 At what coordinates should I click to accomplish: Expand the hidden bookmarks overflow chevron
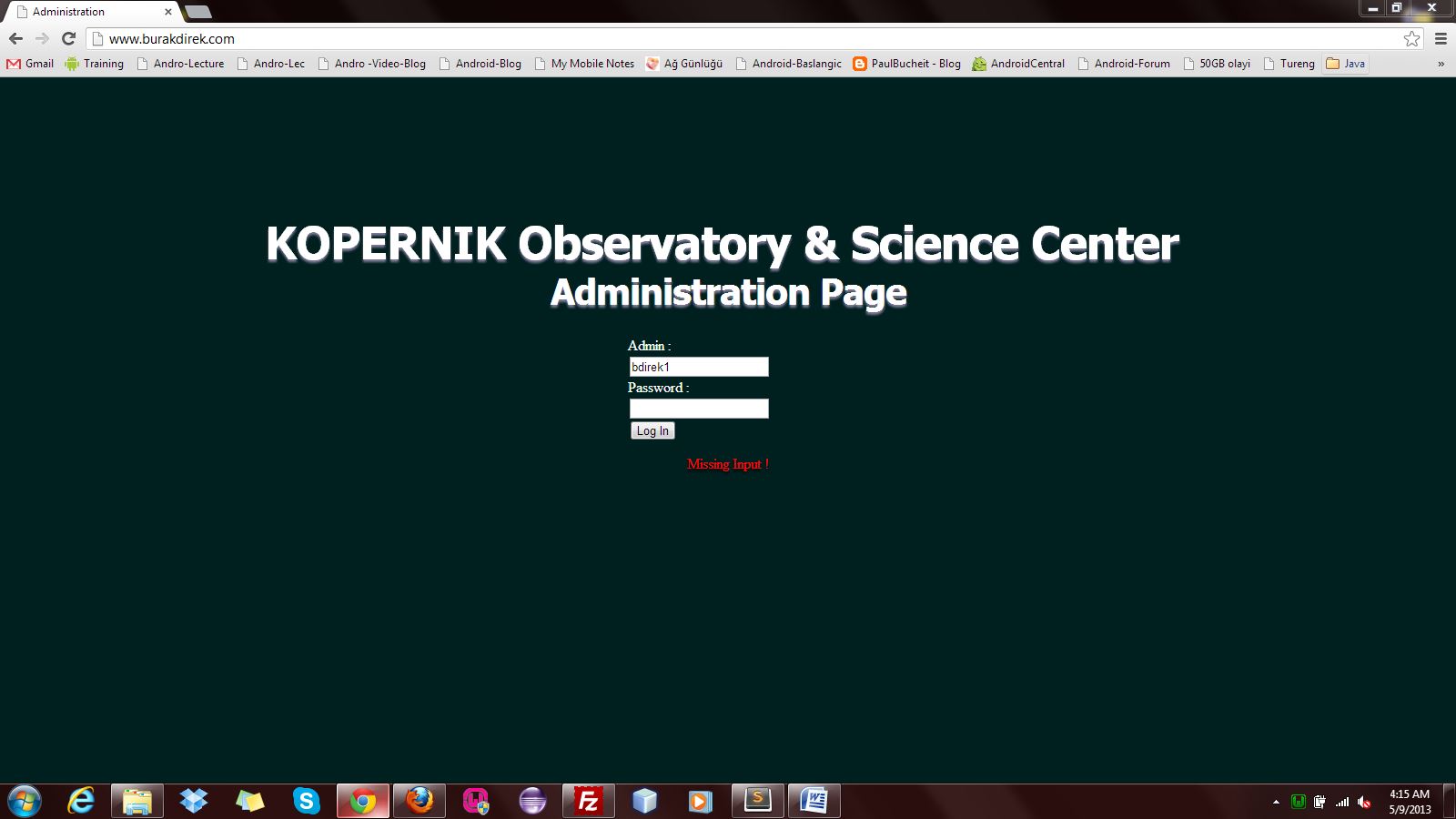point(1441,64)
